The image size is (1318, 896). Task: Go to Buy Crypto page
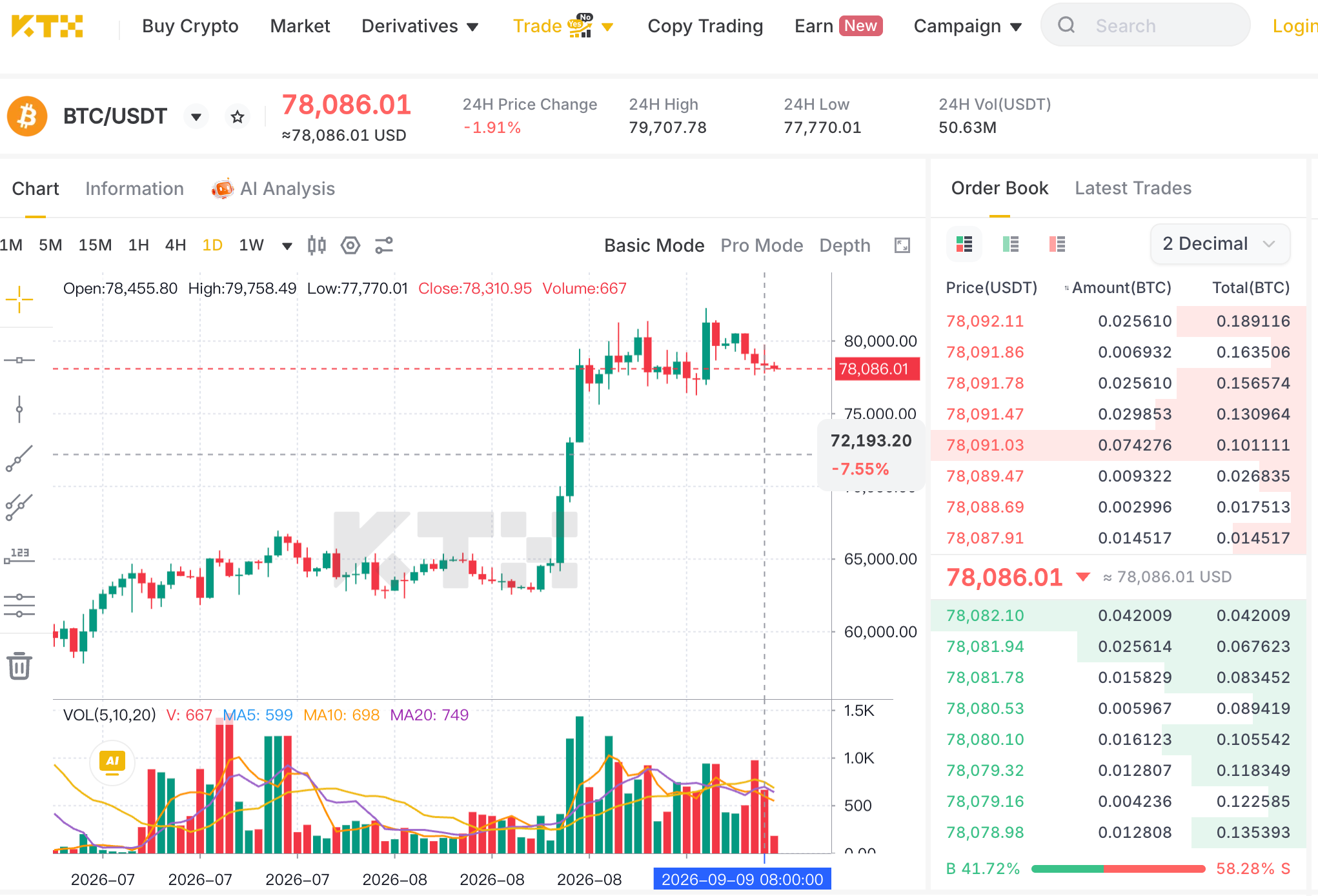coord(190,26)
